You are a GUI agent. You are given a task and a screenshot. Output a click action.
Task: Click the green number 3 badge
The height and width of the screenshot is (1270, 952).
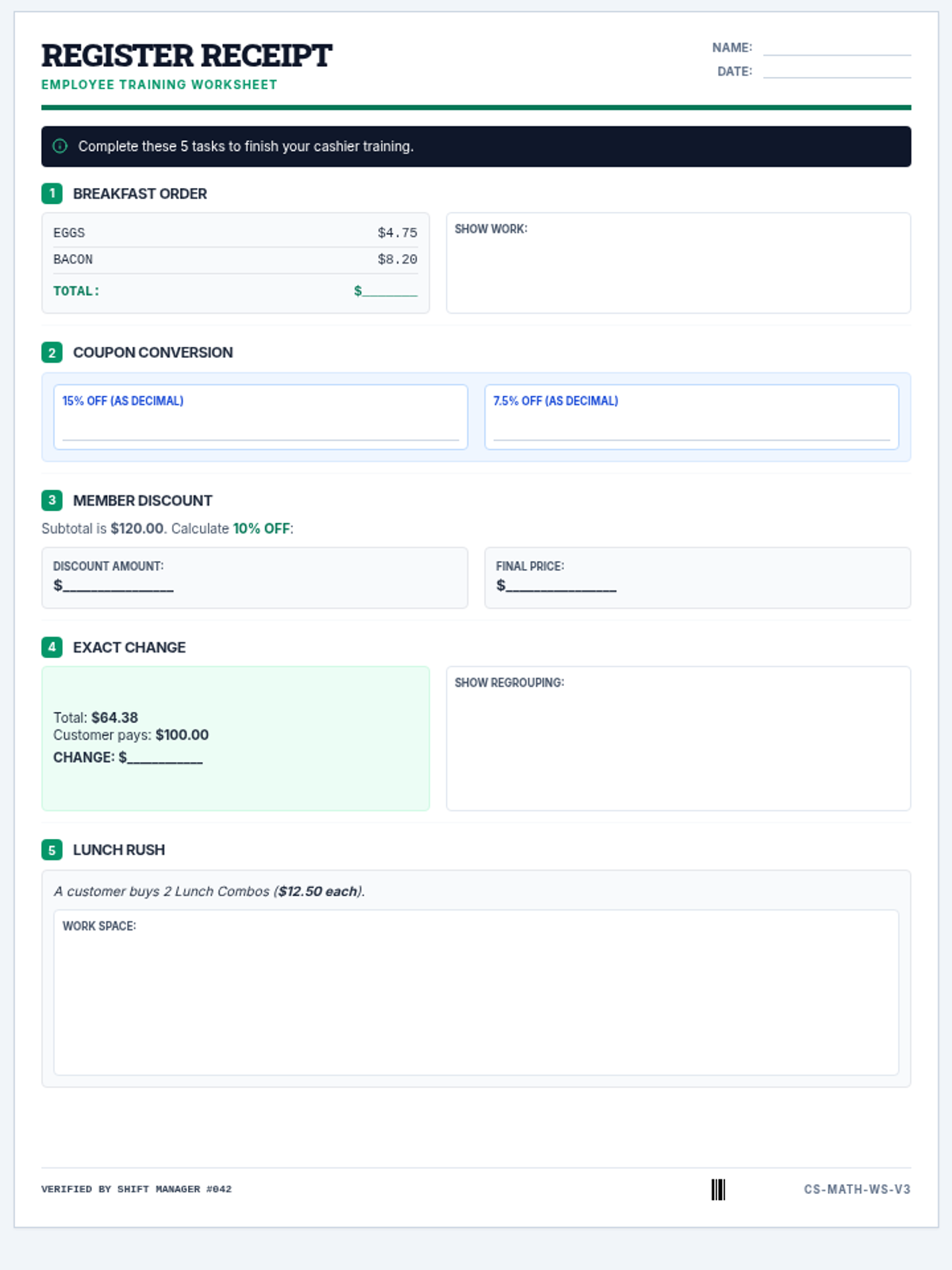[x=52, y=500]
